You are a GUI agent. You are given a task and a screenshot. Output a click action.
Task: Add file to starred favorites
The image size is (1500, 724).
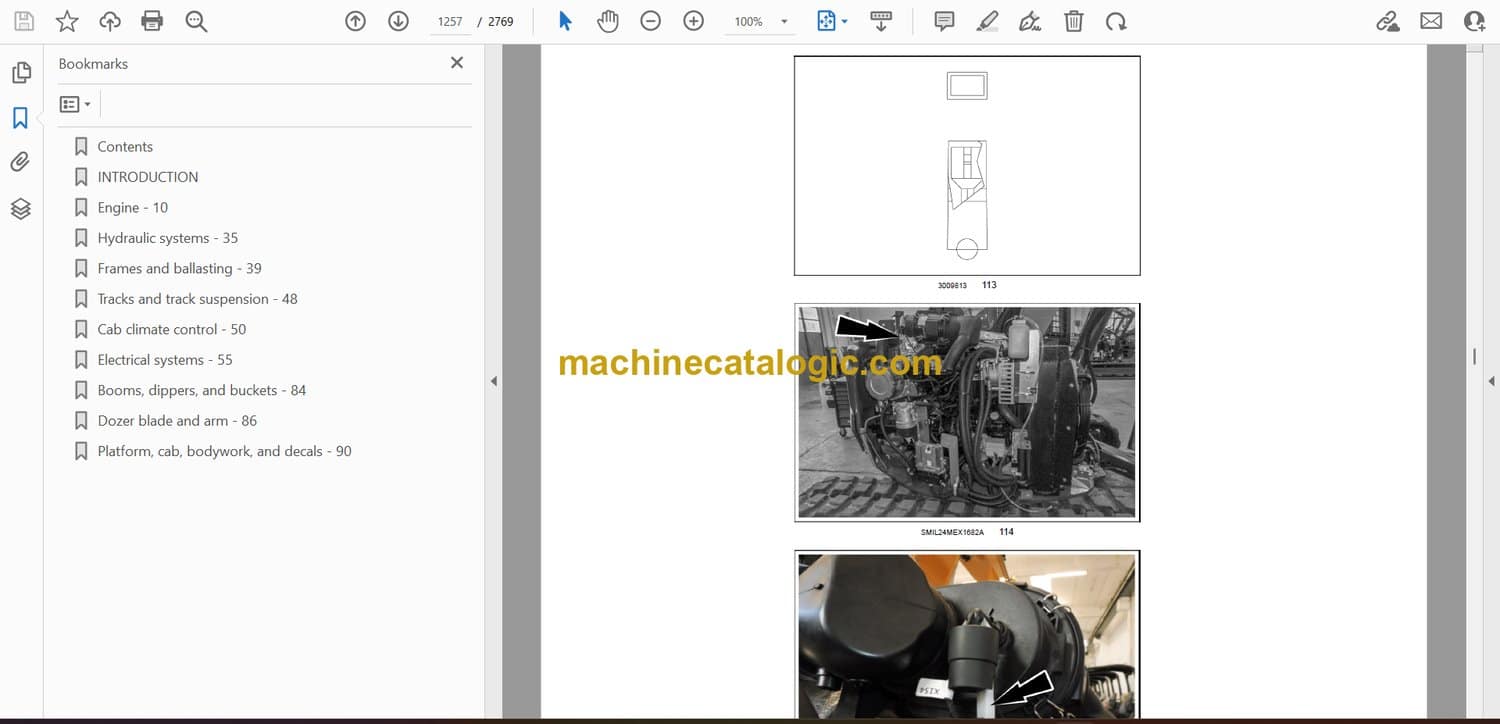(x=67, y=21)
